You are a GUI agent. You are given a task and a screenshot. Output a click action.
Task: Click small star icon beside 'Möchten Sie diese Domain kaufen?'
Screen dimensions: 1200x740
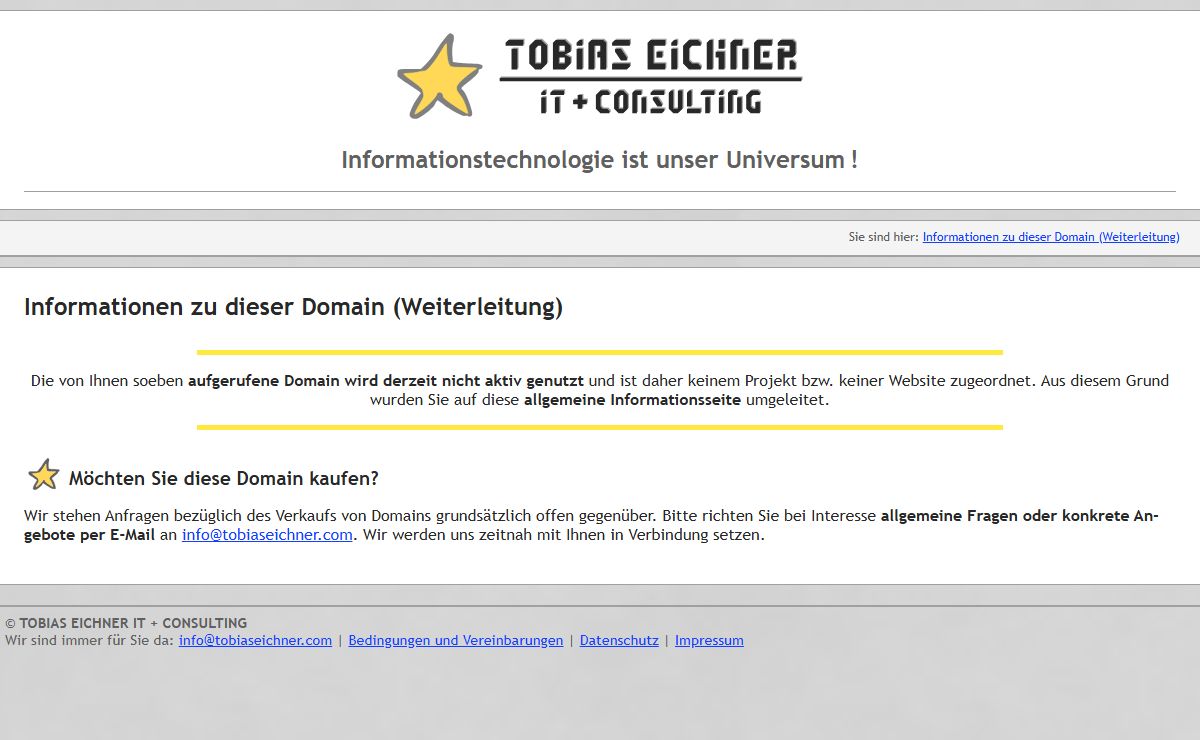pyautogui.click(x=44, y=475)
